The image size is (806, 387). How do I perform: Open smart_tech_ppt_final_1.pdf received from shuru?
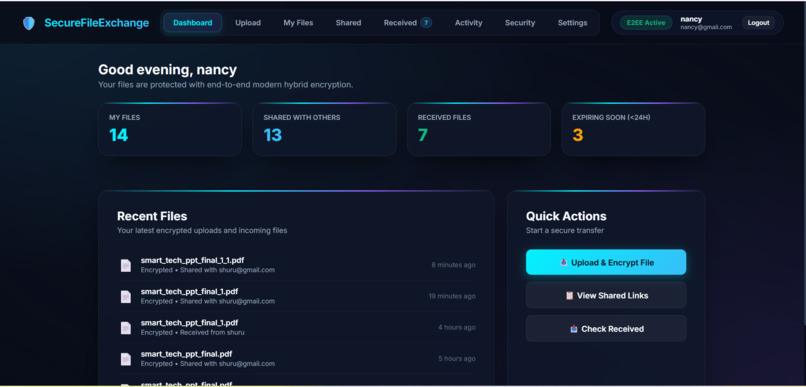click(296, 328)
